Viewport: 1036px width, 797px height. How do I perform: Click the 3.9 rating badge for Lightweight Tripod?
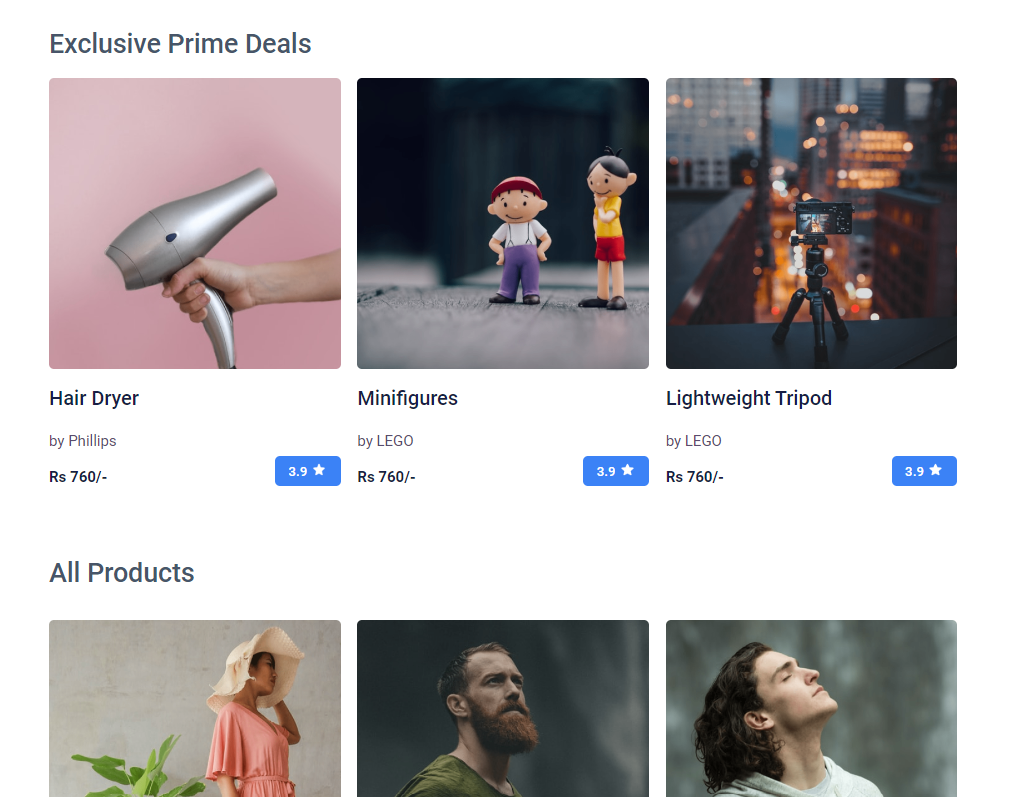tap(924, 471)
